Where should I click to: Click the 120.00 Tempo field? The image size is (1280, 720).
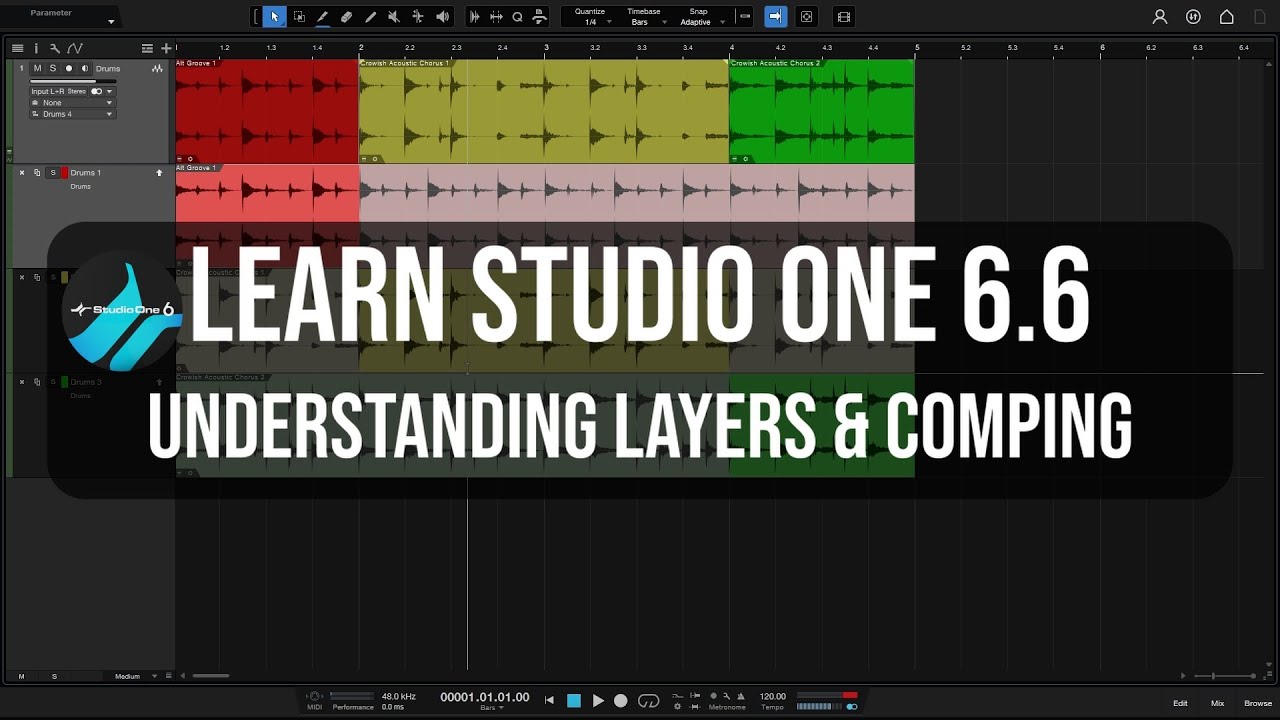pos(772,696)
